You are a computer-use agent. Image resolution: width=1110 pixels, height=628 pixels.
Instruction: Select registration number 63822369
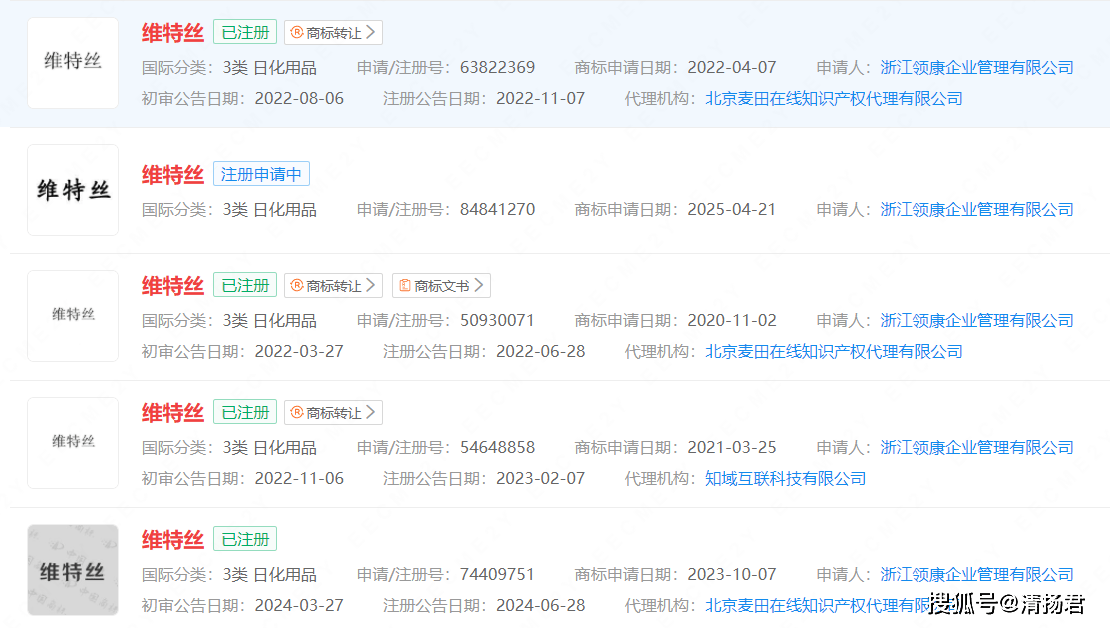coord(497,68)
